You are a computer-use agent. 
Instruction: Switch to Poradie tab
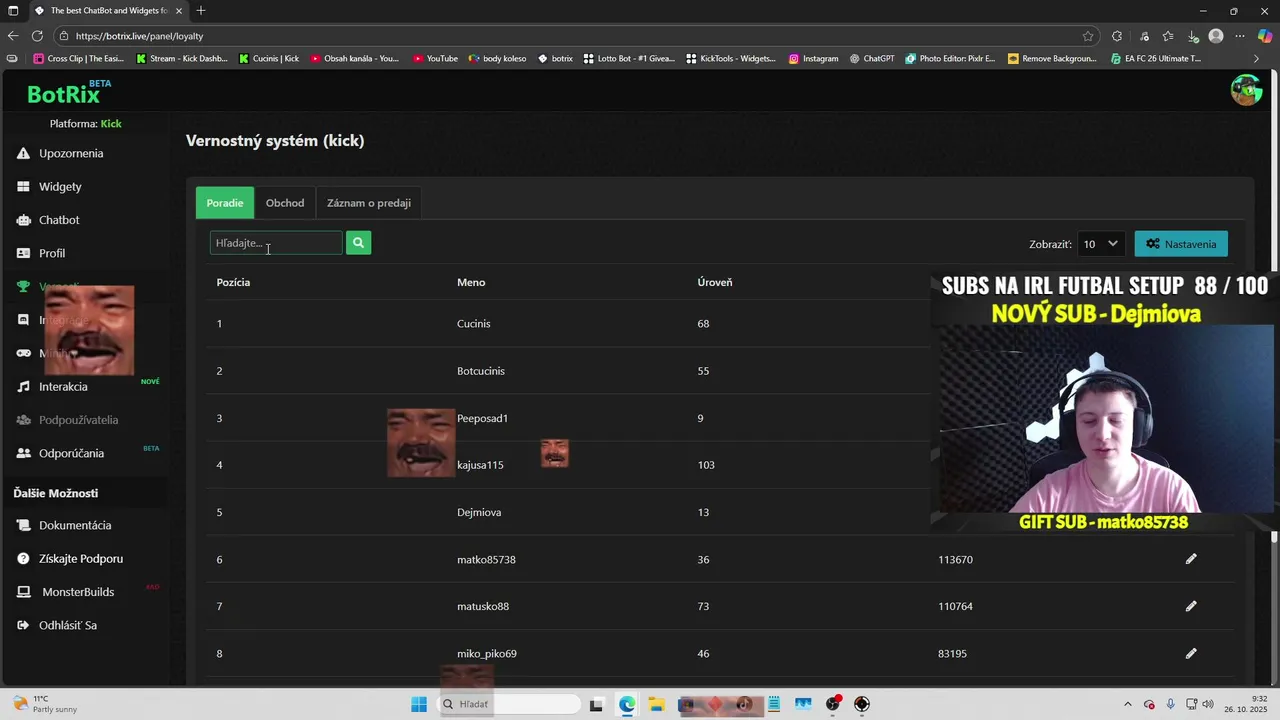point(225,203)
